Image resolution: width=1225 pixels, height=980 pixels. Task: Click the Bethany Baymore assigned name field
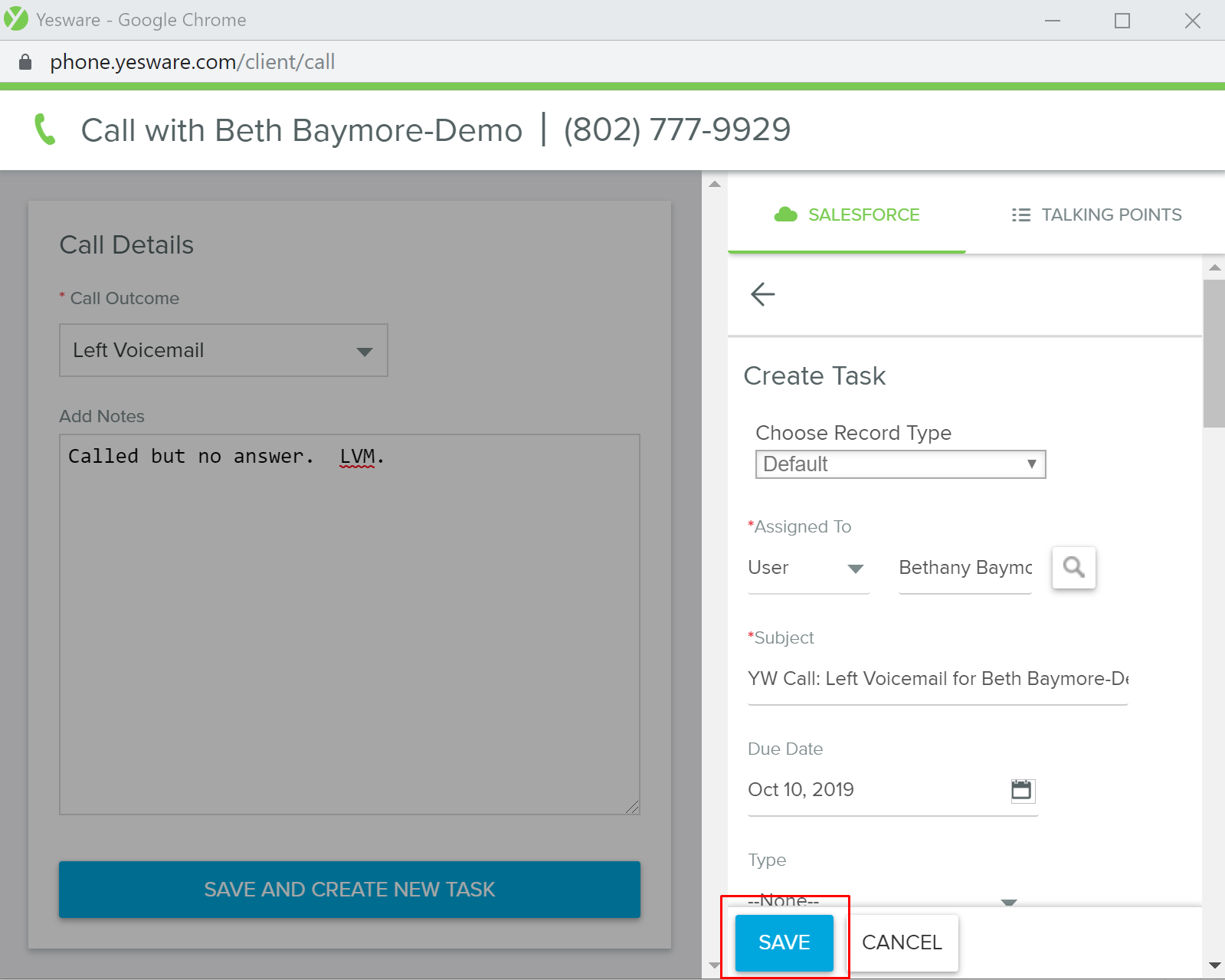965,568
